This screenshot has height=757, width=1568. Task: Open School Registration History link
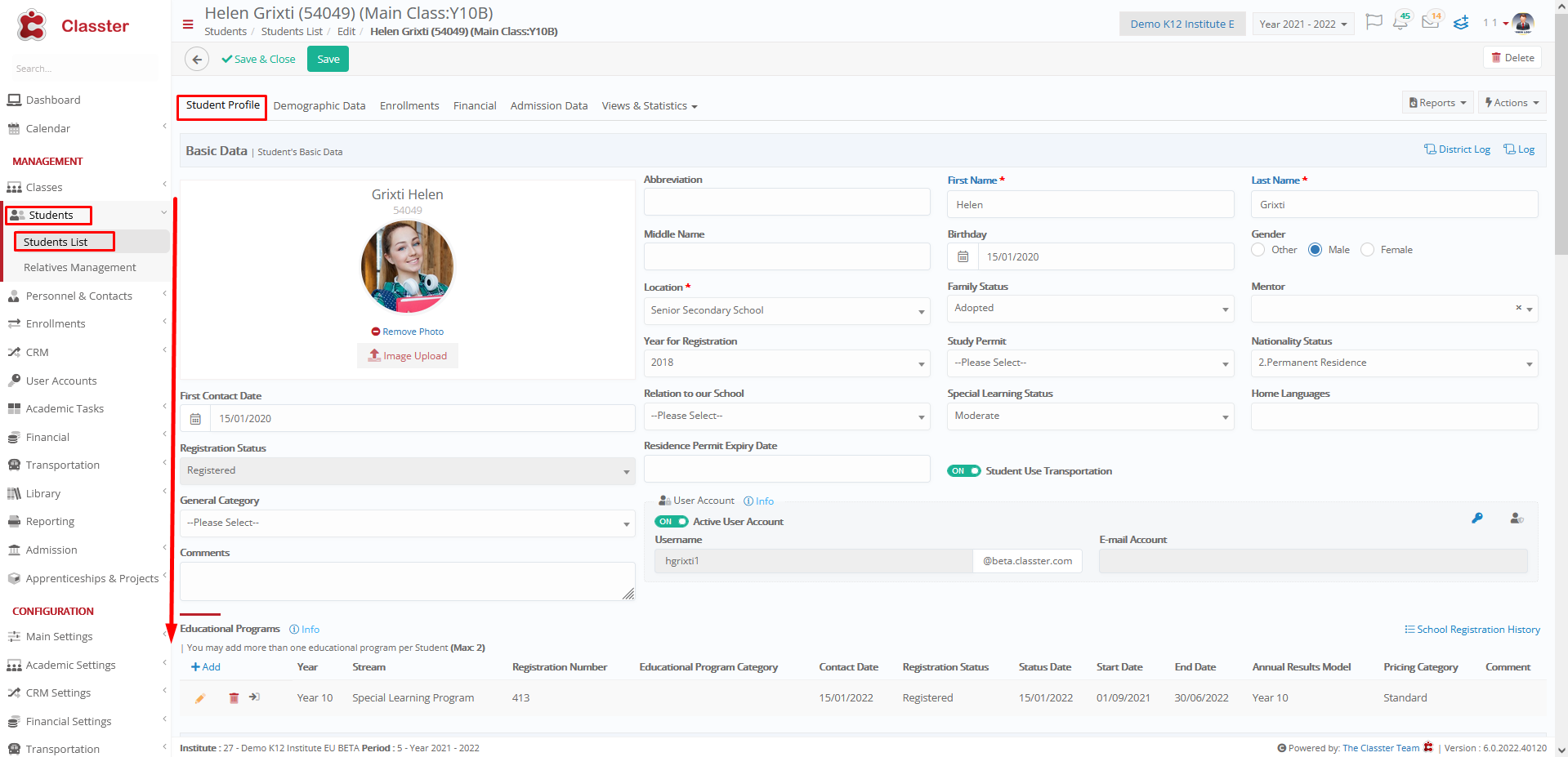1472,630
